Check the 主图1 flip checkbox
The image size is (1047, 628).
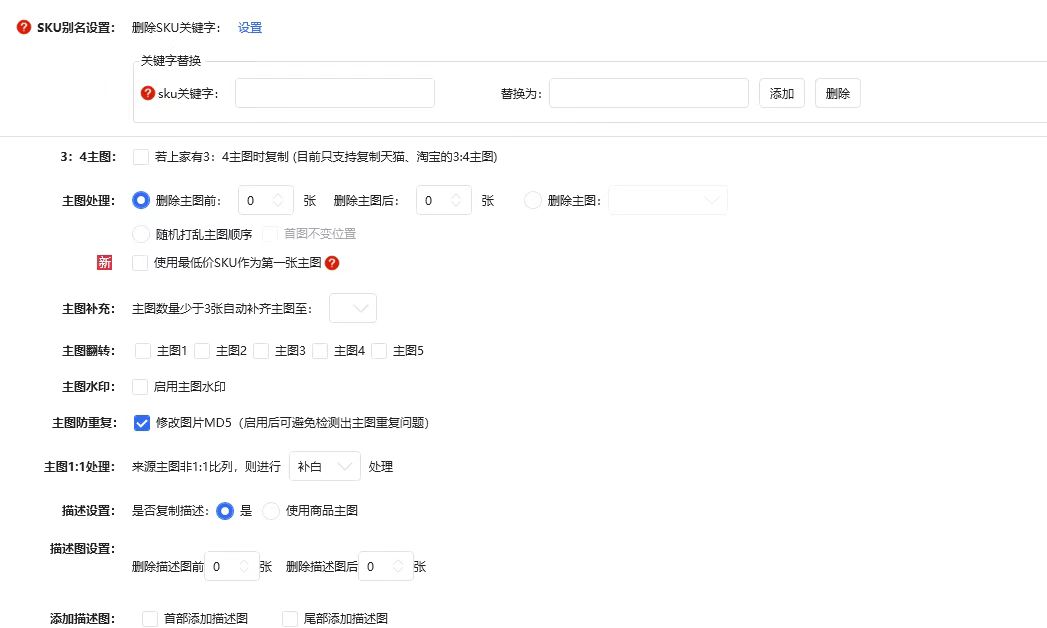[x=141, y=350]
